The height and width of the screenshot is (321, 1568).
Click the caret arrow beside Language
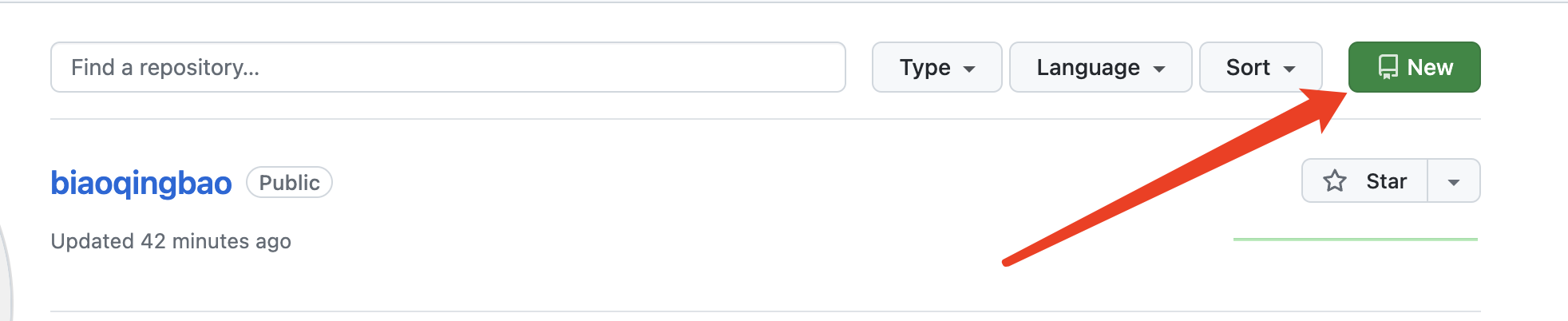(1159, 69)
